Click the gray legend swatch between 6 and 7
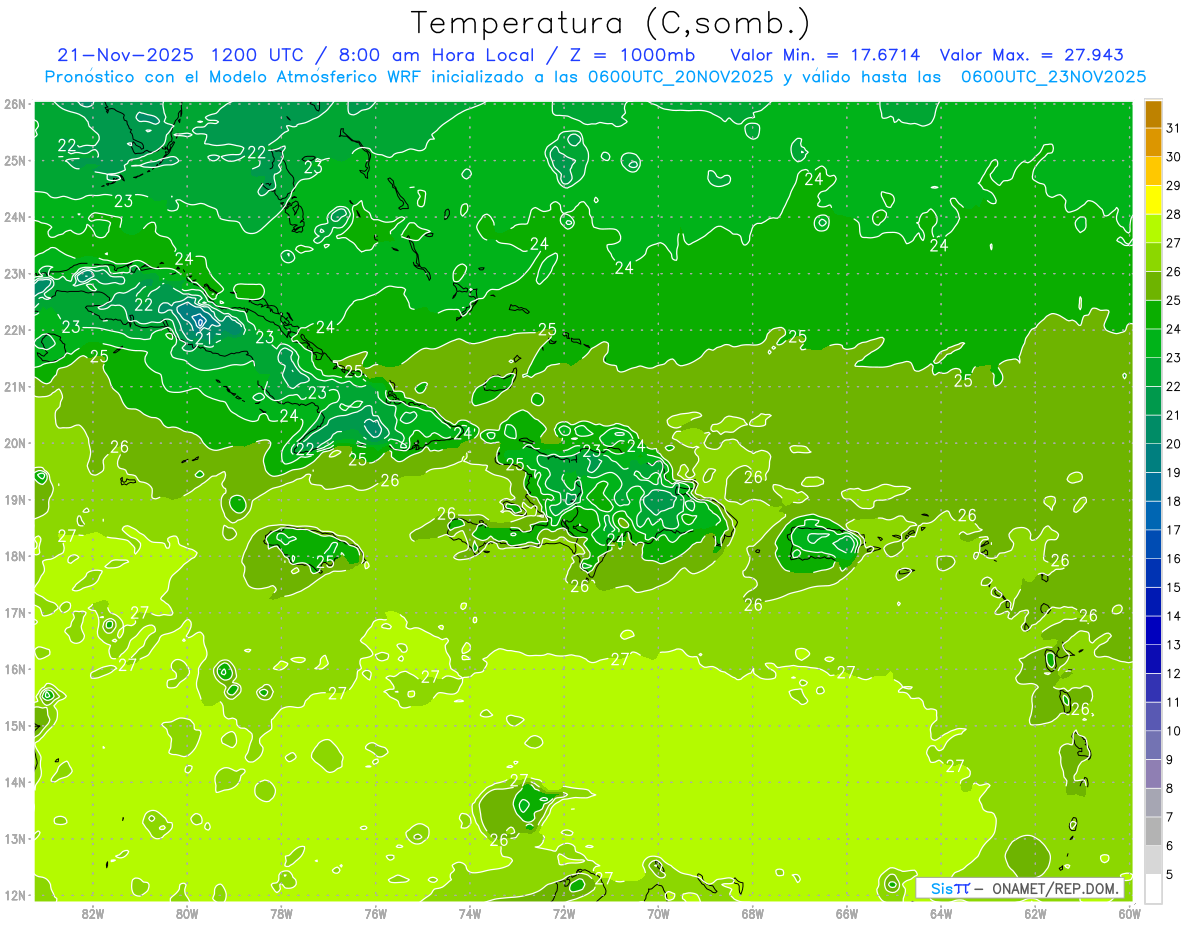1200x927 pixels. click(1153, 832)
